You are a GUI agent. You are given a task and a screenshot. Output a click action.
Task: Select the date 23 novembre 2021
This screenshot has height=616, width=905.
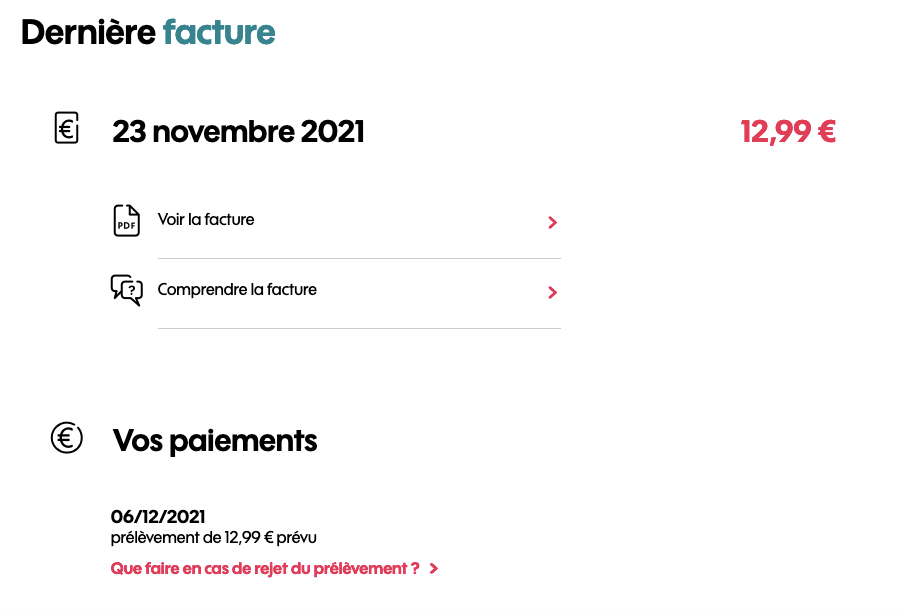click(x=238, y=131)
